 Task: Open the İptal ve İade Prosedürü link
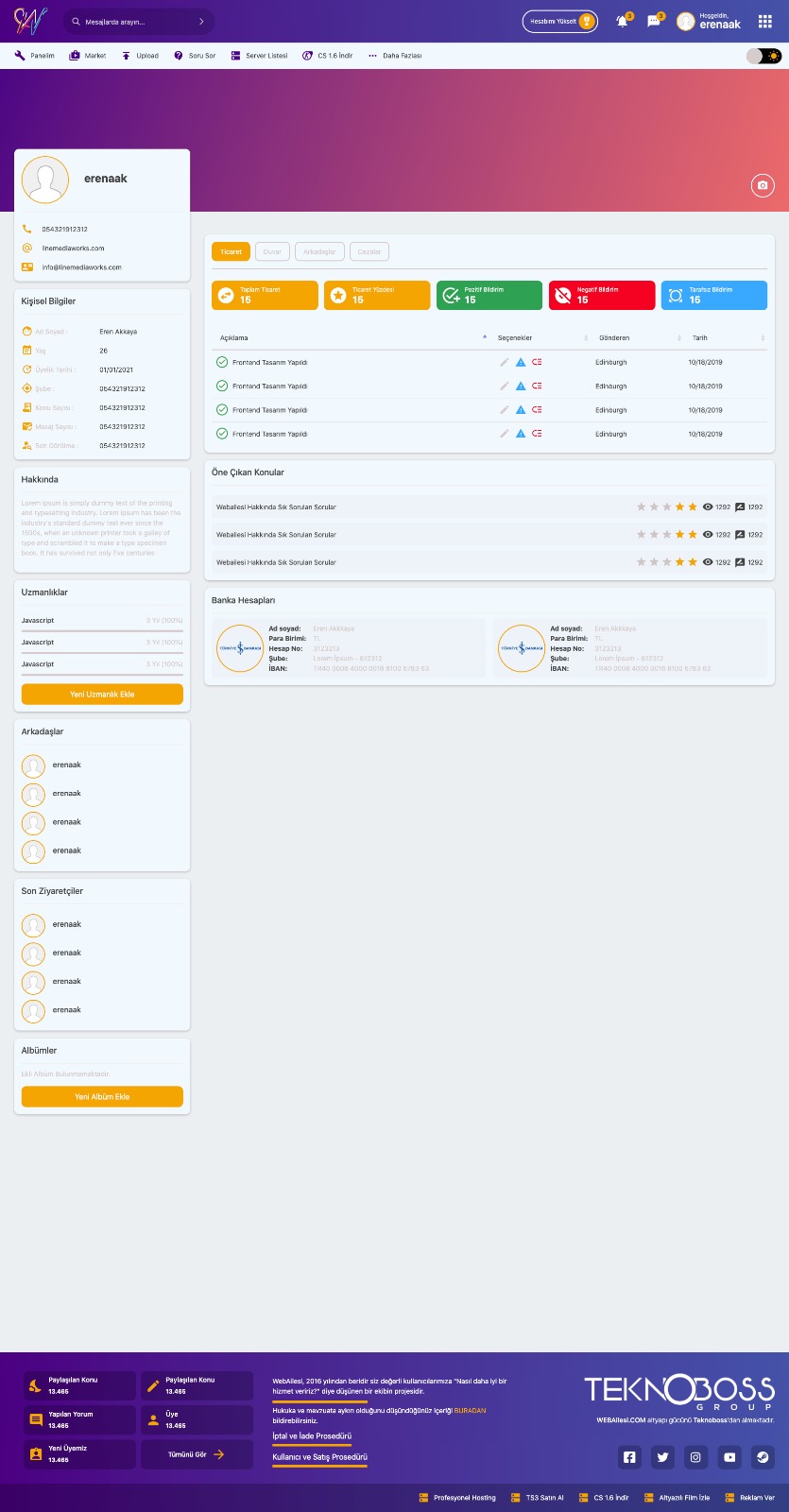pyautogui.click(x=312, y=1435)
